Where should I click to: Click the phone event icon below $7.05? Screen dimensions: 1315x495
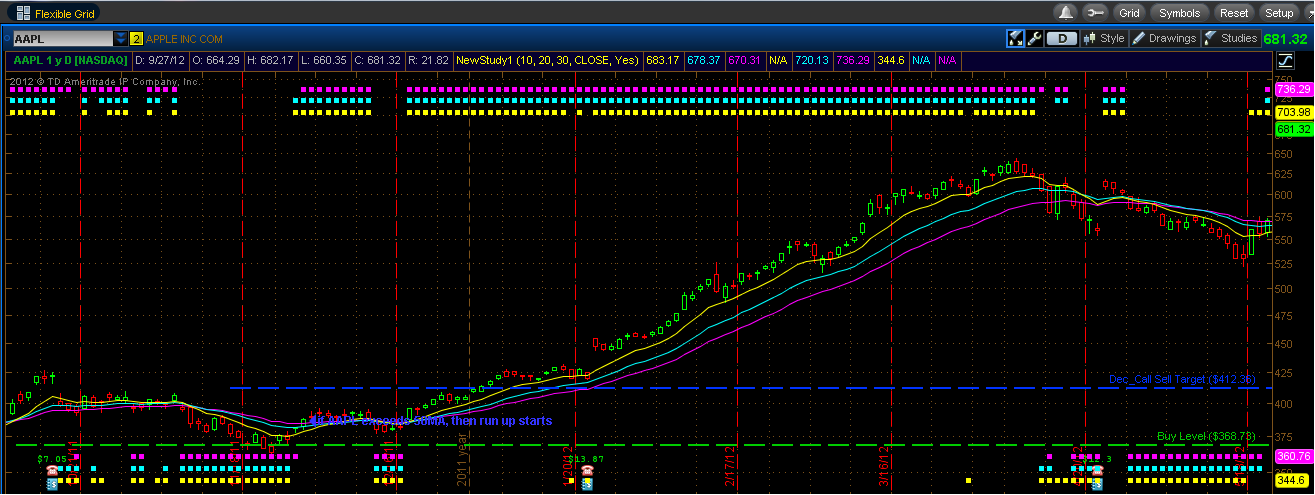point(53,470)
